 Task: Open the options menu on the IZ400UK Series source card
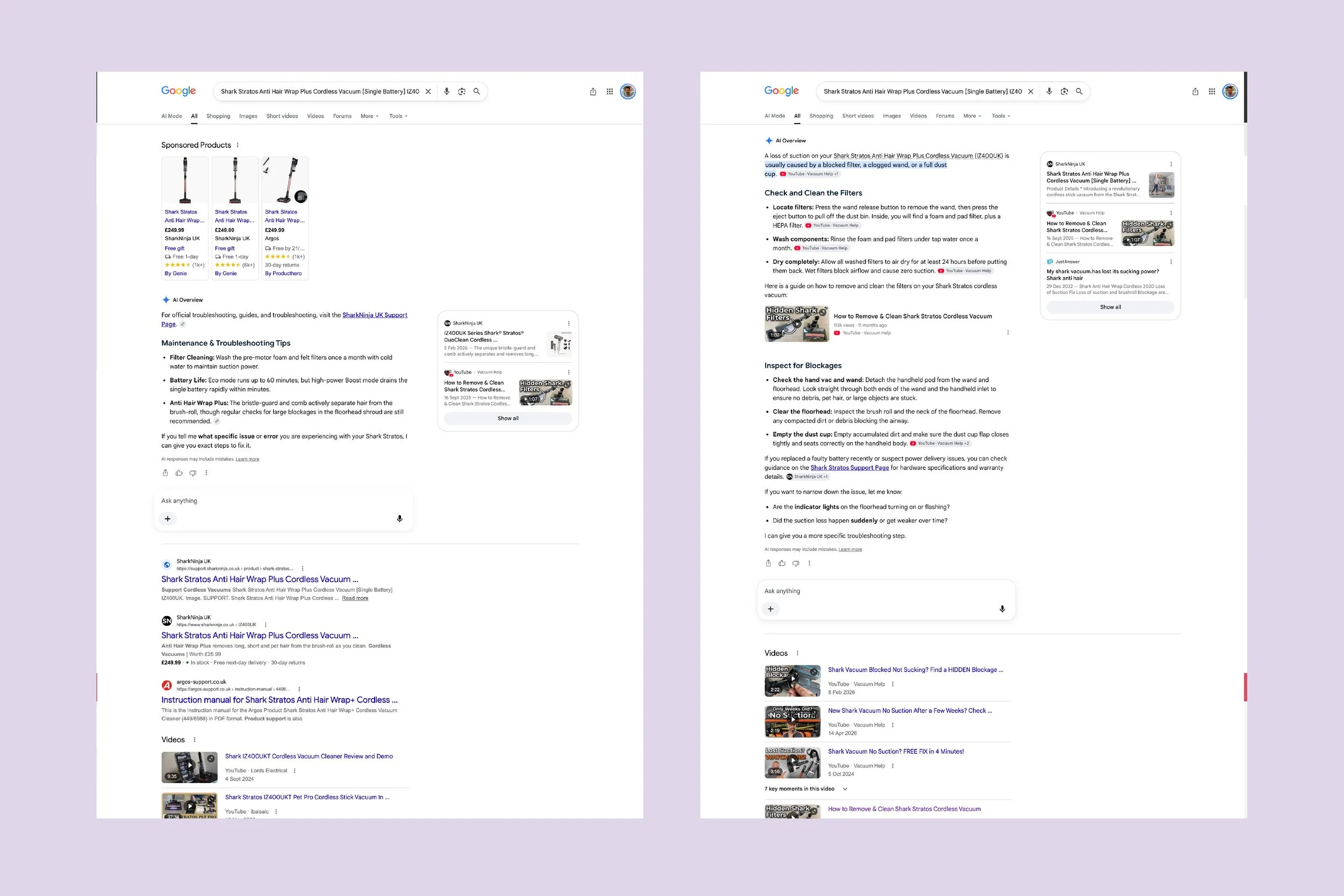(x=569, y=324)
